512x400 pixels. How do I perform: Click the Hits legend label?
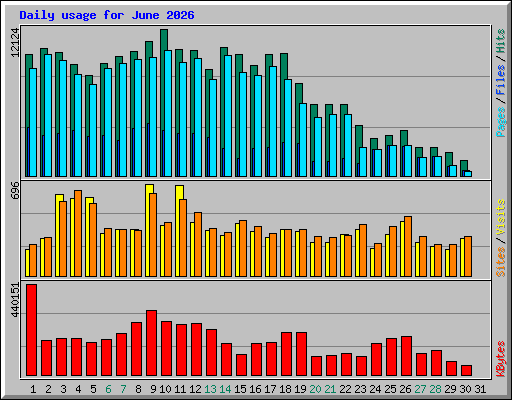click(500, 41)
